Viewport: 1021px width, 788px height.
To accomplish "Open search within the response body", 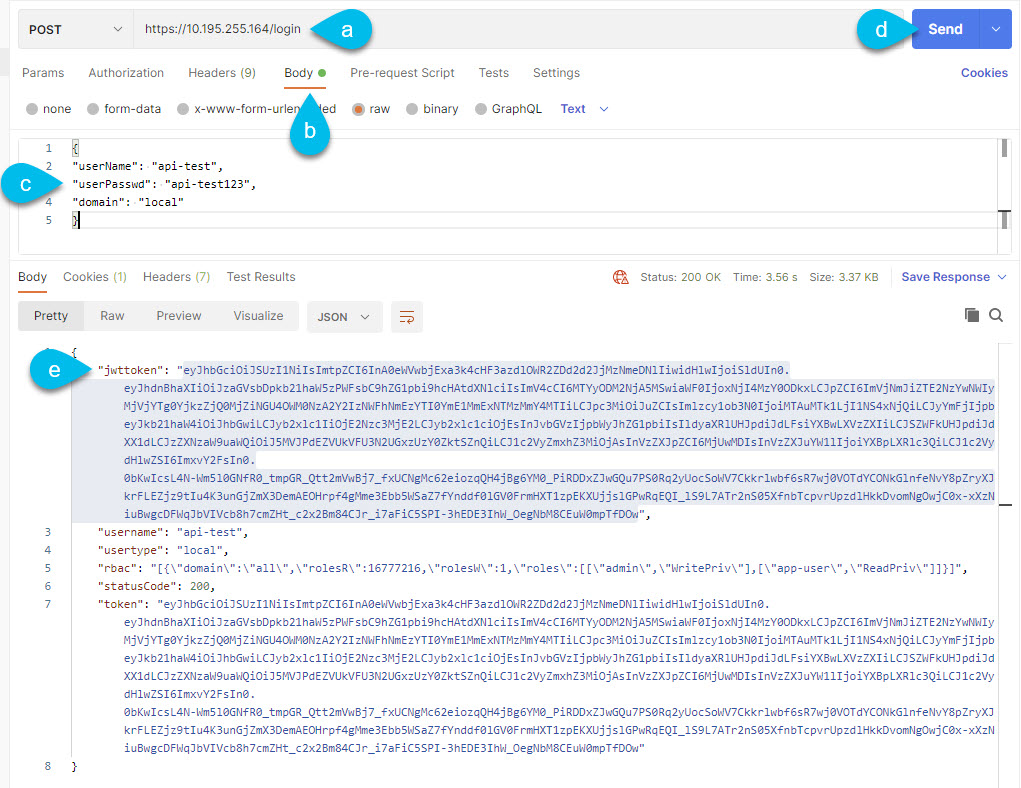I will point(997,314).
